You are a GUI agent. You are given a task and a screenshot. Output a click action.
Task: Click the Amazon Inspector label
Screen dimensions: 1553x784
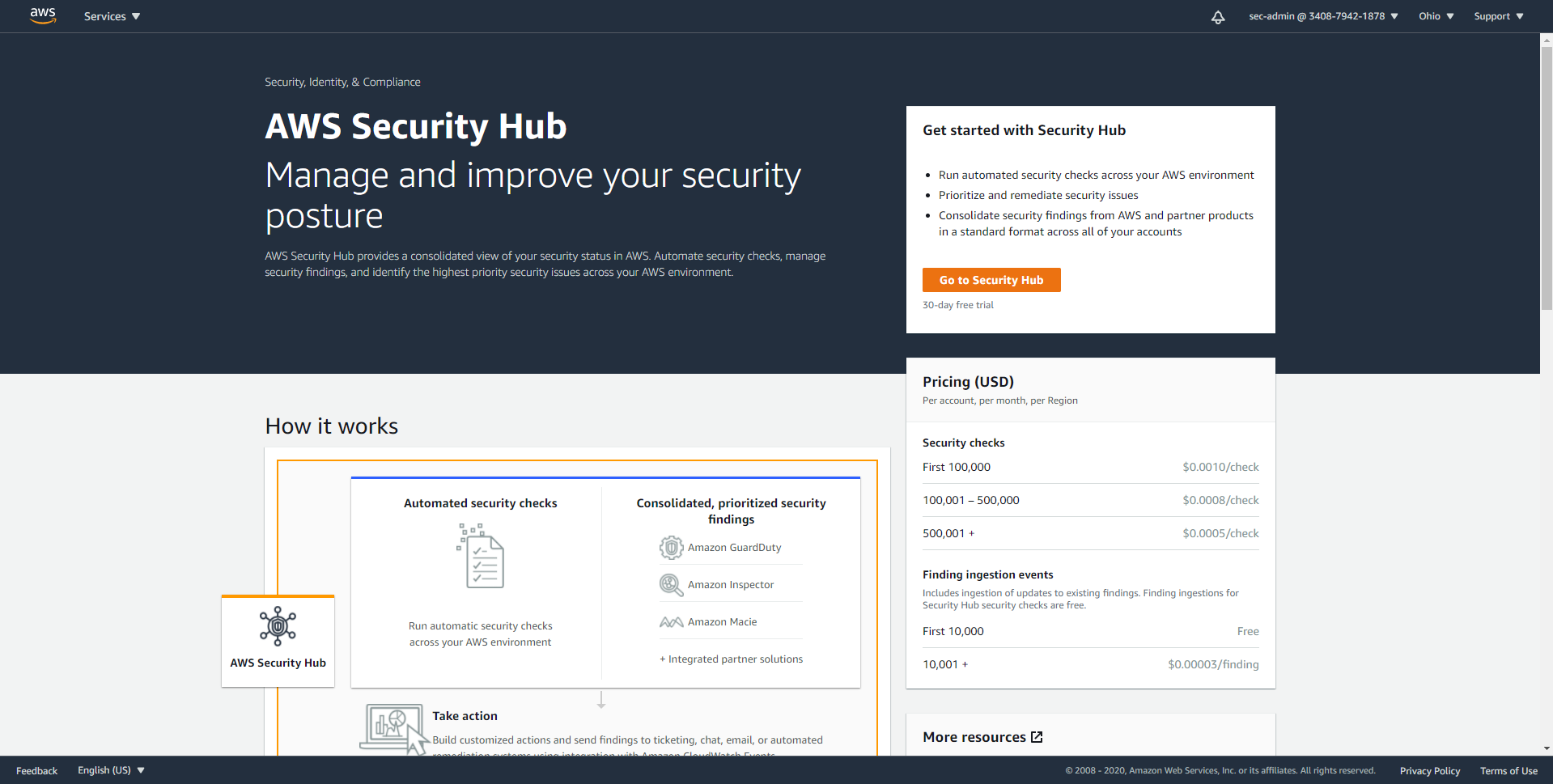click(x=731, y=585)
